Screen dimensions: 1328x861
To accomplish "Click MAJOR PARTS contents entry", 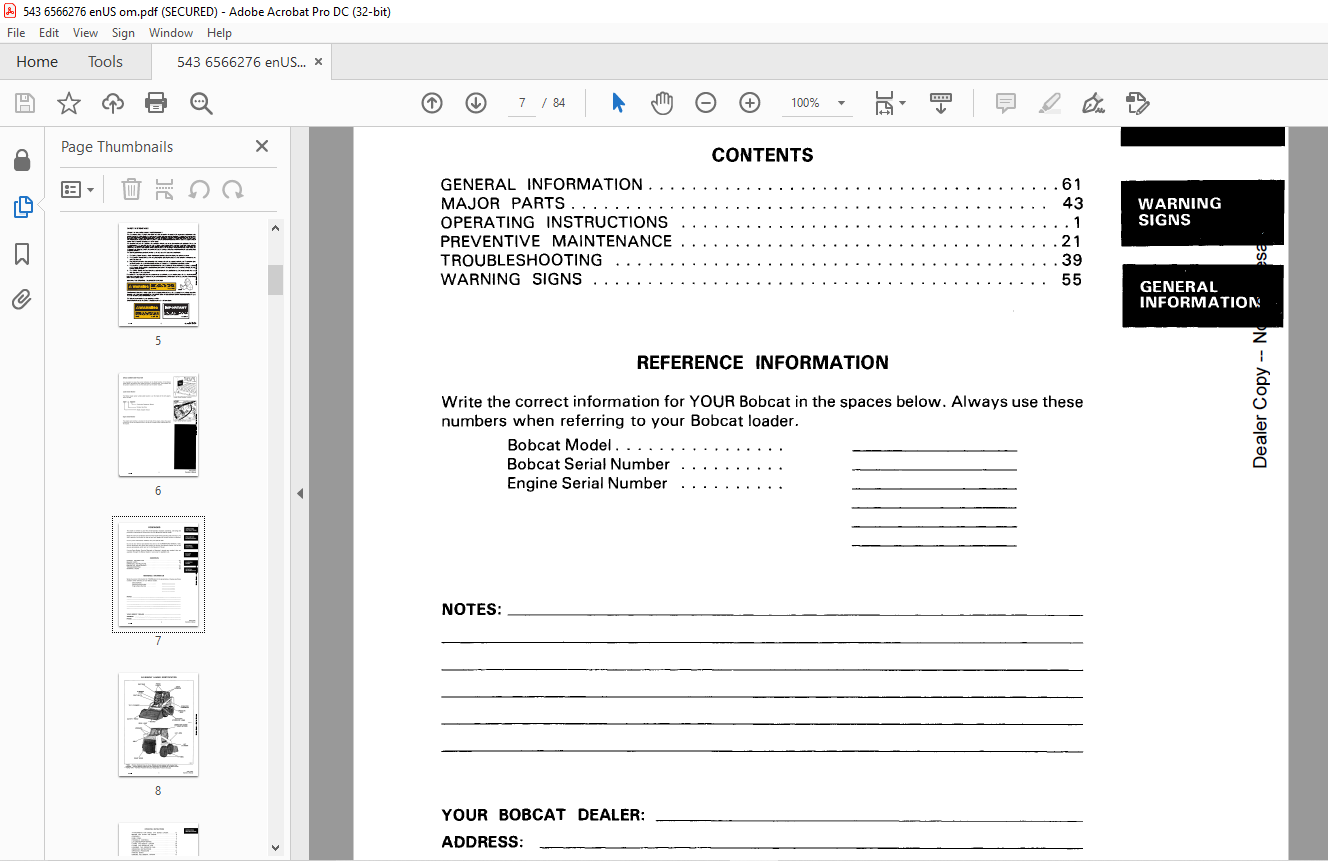I will click(x=761, y=203).
